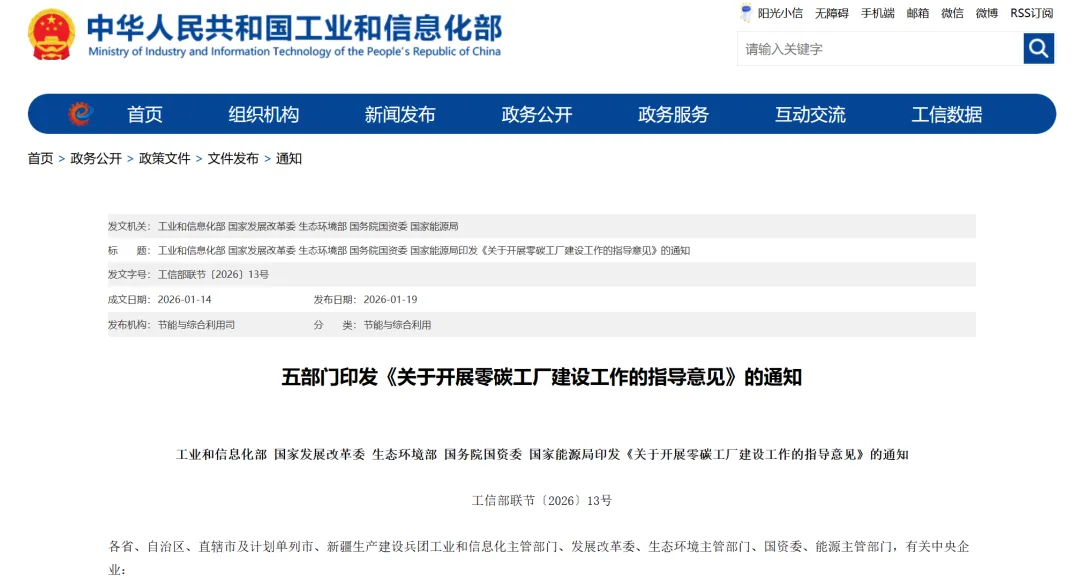Open the 手机端 mobile version link
The height and width of the screenshot is (588, 1080).
point(877,13)
